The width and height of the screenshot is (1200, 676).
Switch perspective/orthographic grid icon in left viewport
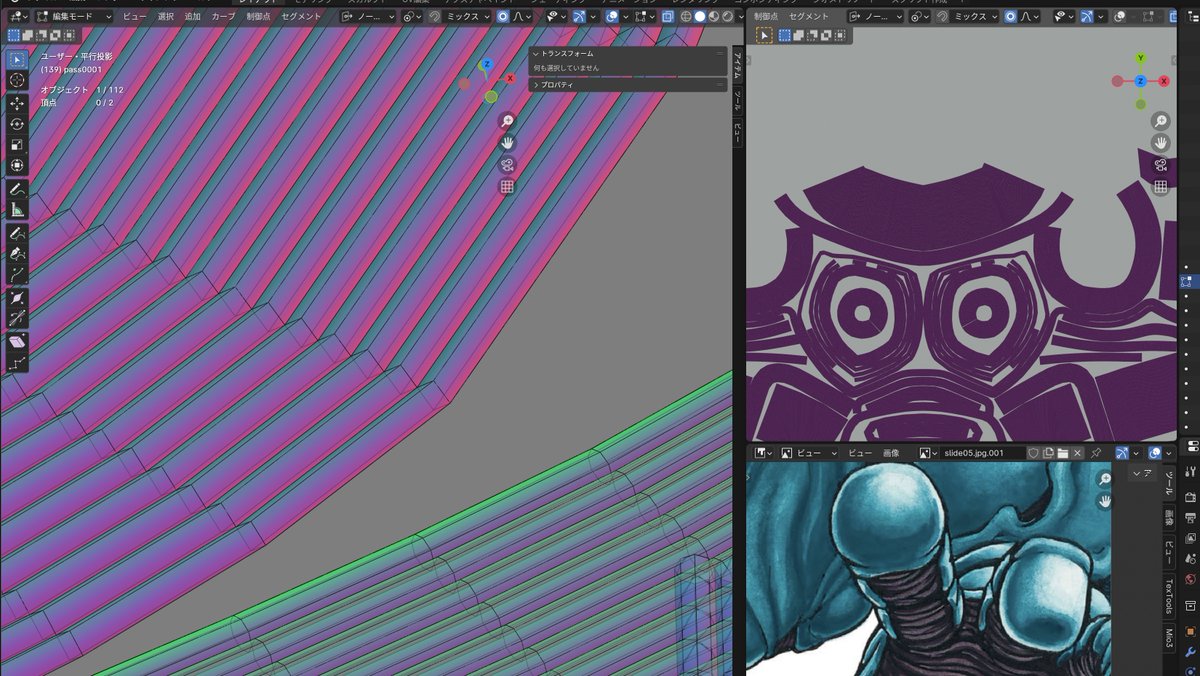tap(507, 187)
